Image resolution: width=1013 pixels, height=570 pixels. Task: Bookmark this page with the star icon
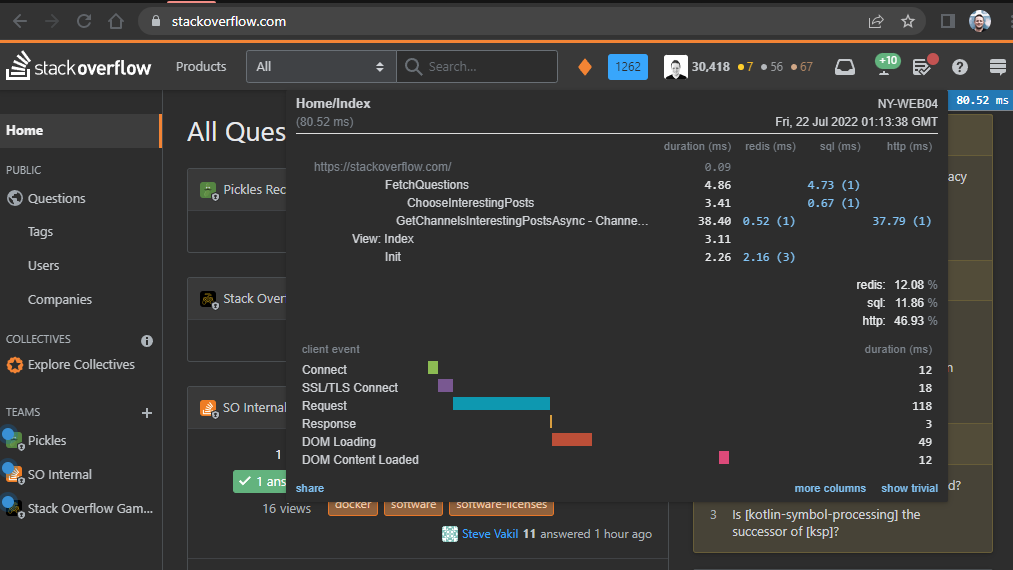(x=908, y=21)
